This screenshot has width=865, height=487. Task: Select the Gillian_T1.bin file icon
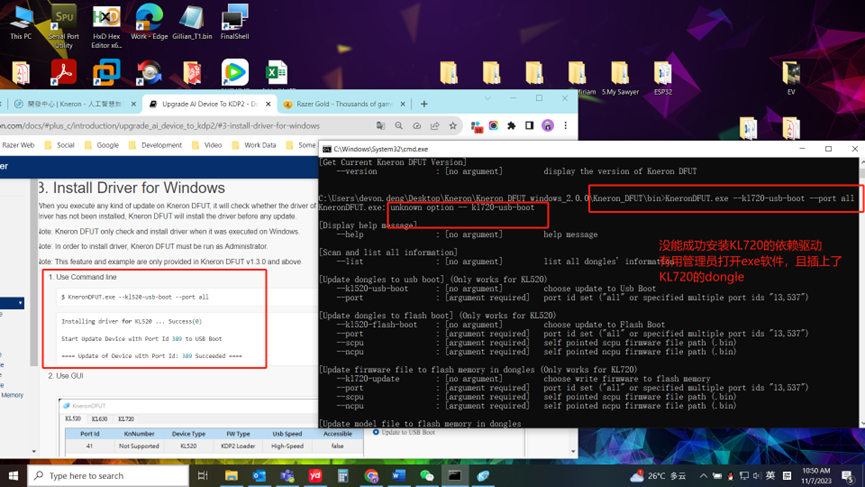click(192, 23)
